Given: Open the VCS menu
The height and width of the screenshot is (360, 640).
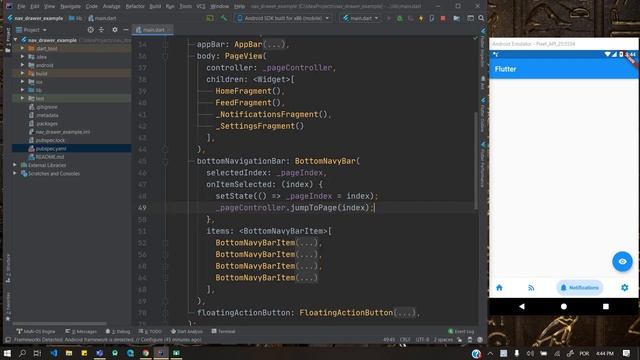Looking at the screenshot, I should [x=200, y=7].
